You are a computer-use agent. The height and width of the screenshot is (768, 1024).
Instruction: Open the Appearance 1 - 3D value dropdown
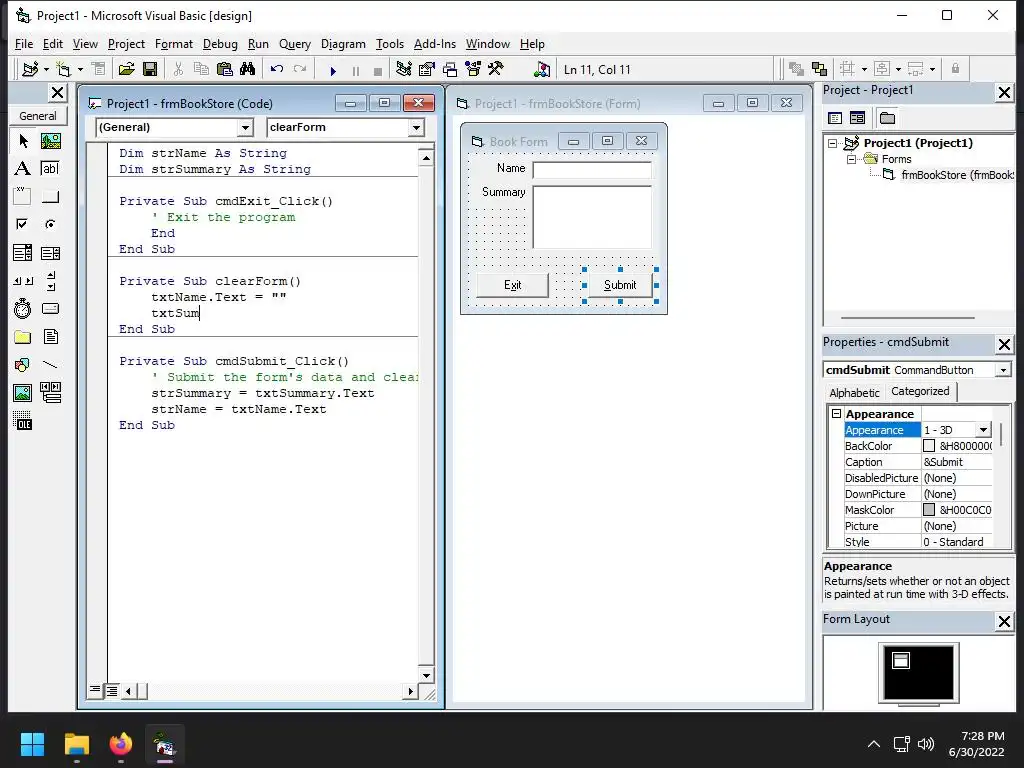tap(983, 430)
